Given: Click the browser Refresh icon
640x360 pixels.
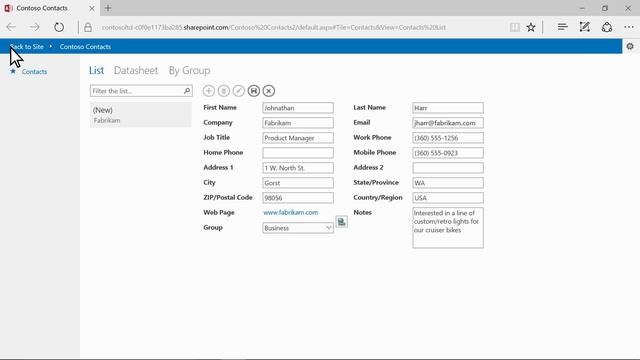Looking at the screenshot, I should (59, 27).
